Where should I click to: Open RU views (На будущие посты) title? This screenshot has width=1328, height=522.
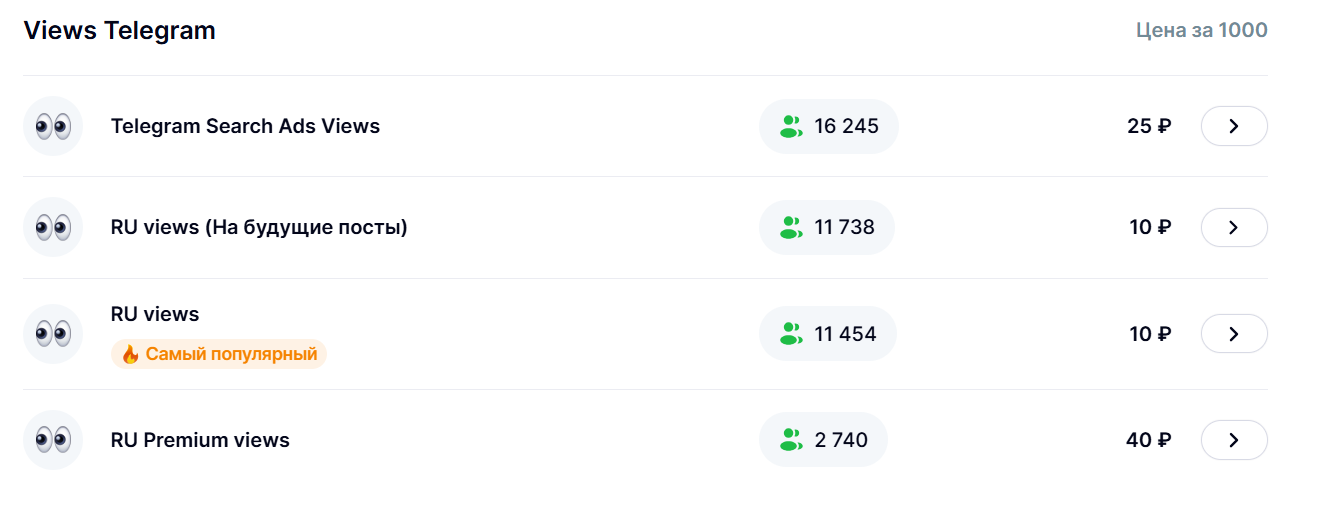coord(259,227)
